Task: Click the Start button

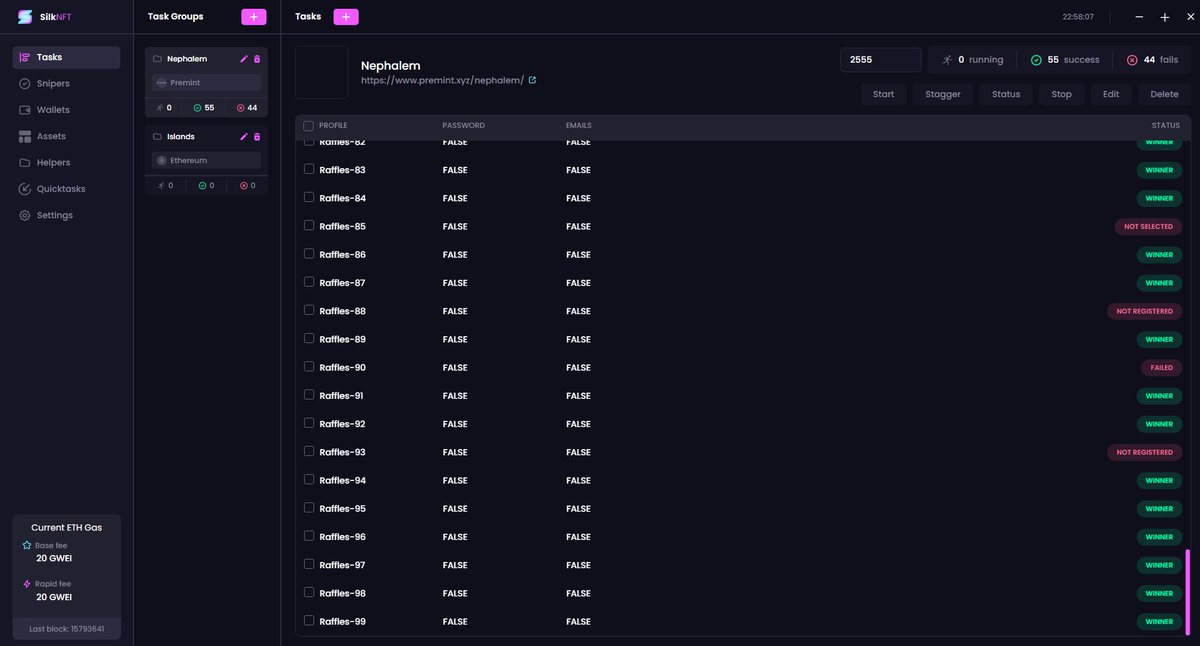Action: [x=883, y=93]
